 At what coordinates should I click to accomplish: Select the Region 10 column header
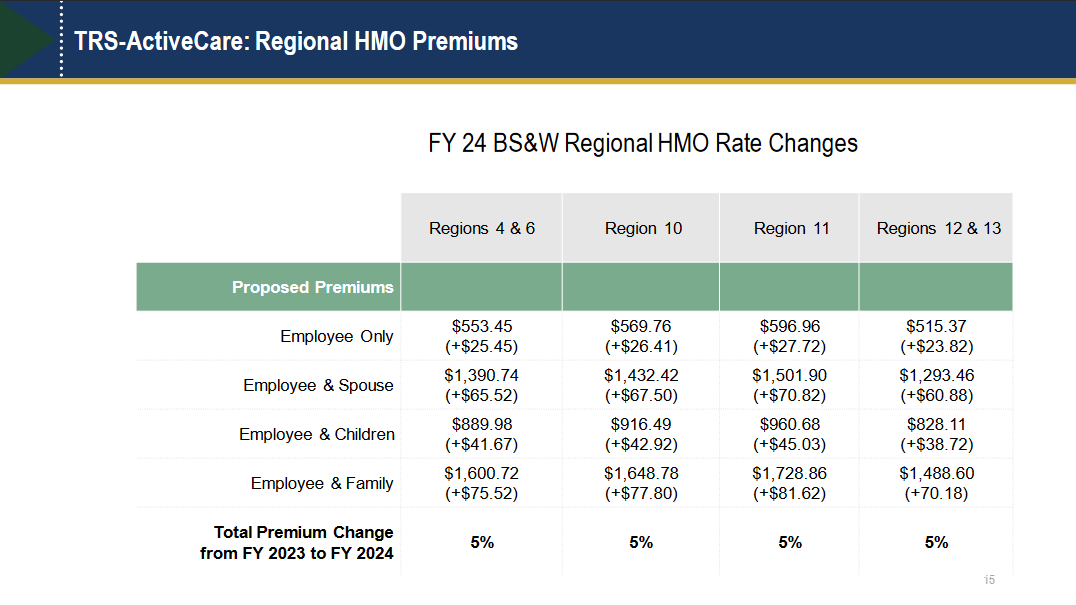coord(643,228)
